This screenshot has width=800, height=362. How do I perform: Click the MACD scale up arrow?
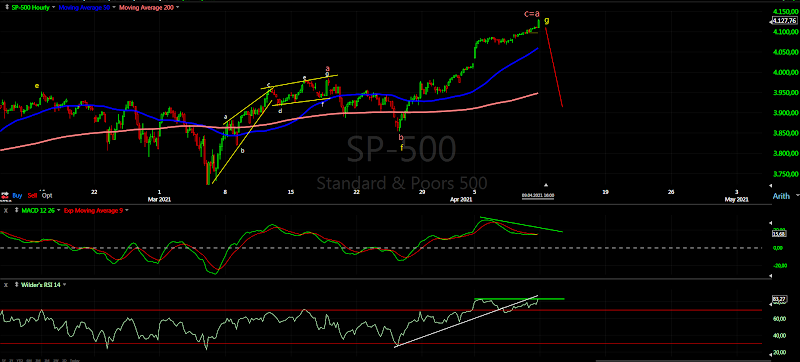(770, 222)
